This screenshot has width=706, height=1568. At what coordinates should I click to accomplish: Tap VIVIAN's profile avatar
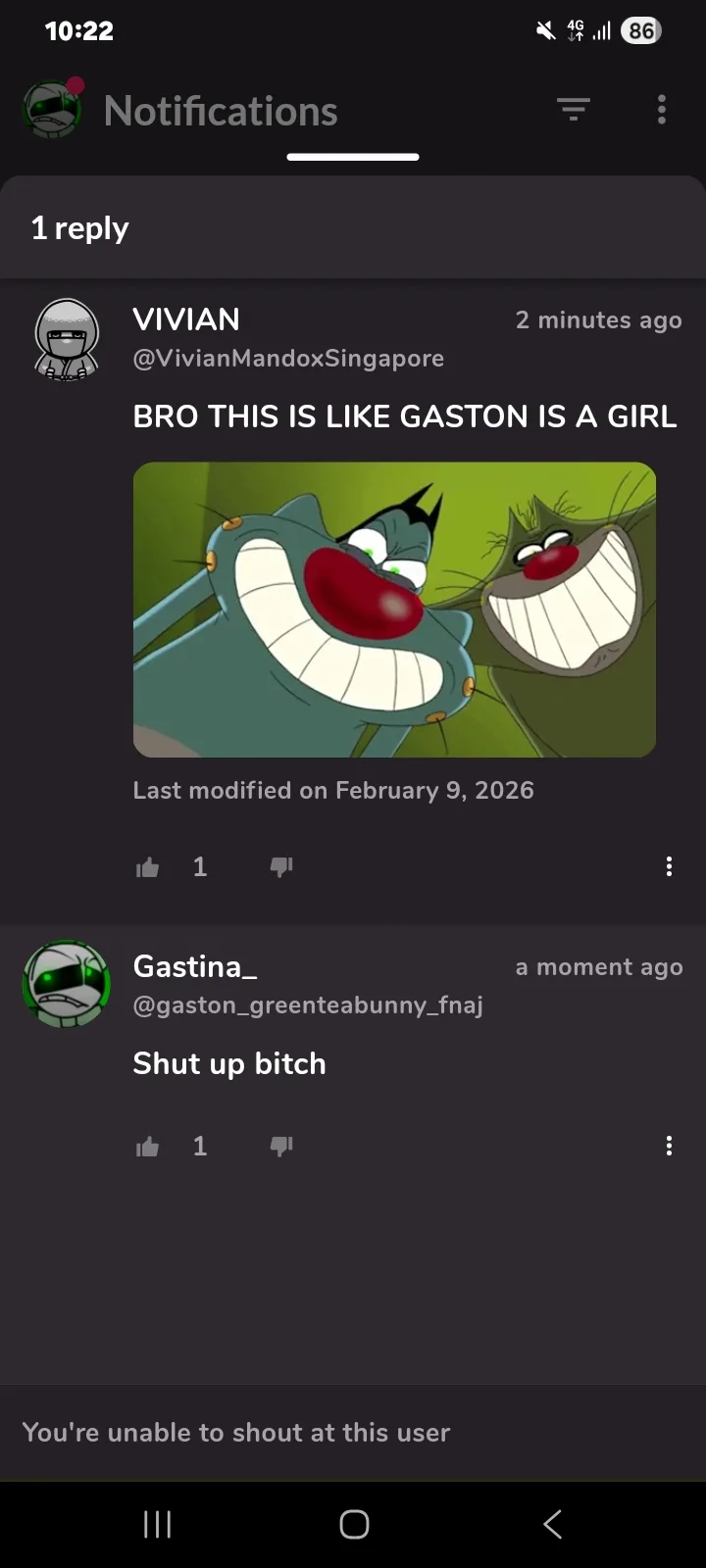click(x=67, y=340)
